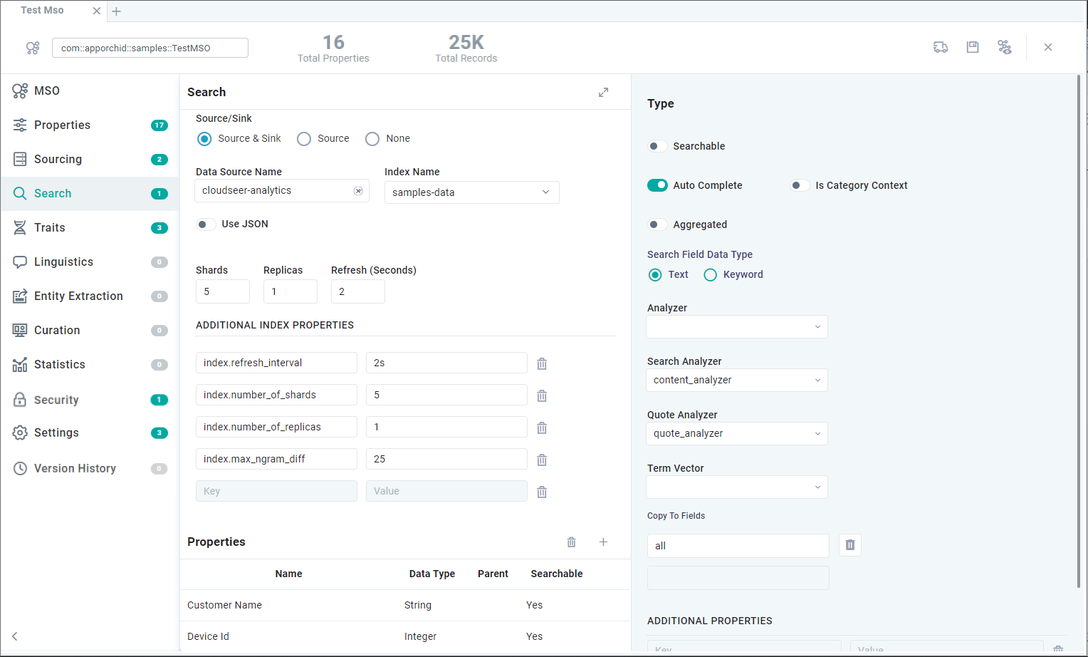Screen dimensions: 1088x657
Task: Enable the Searchable toggle
Action: click(x=657, y=146)
